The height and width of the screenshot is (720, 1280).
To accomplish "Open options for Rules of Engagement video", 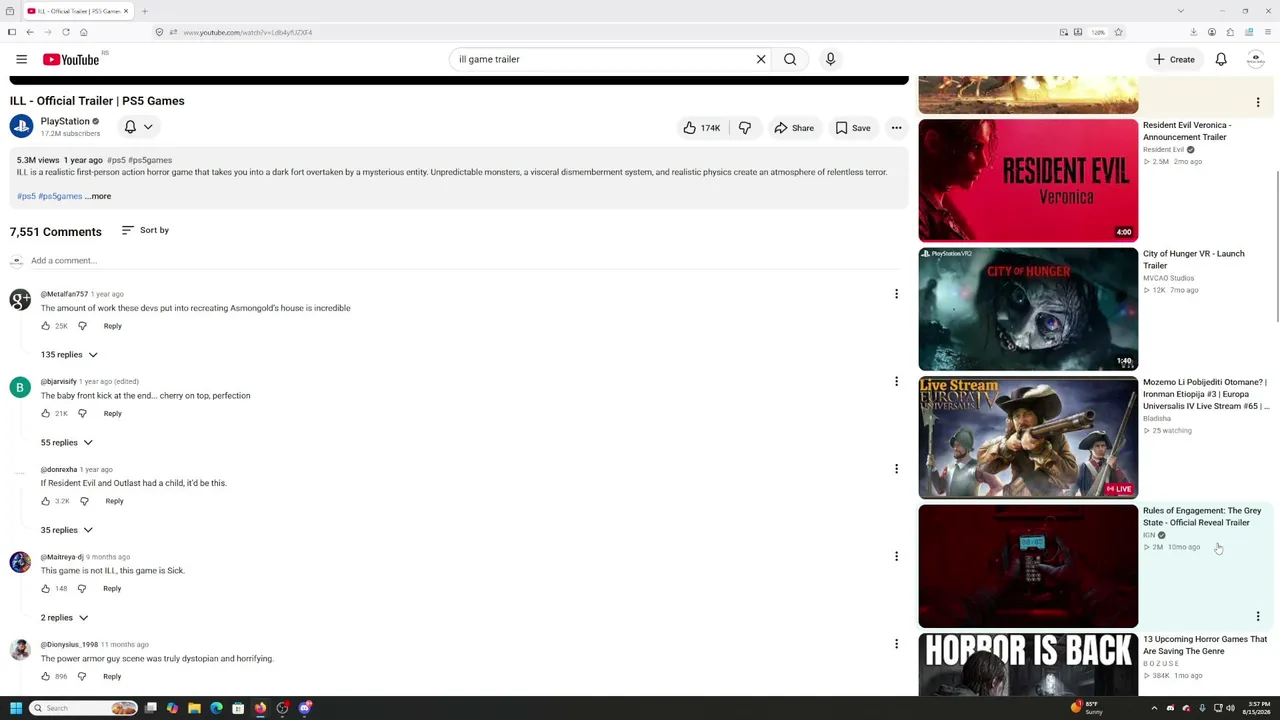I will coord(1258,616).
